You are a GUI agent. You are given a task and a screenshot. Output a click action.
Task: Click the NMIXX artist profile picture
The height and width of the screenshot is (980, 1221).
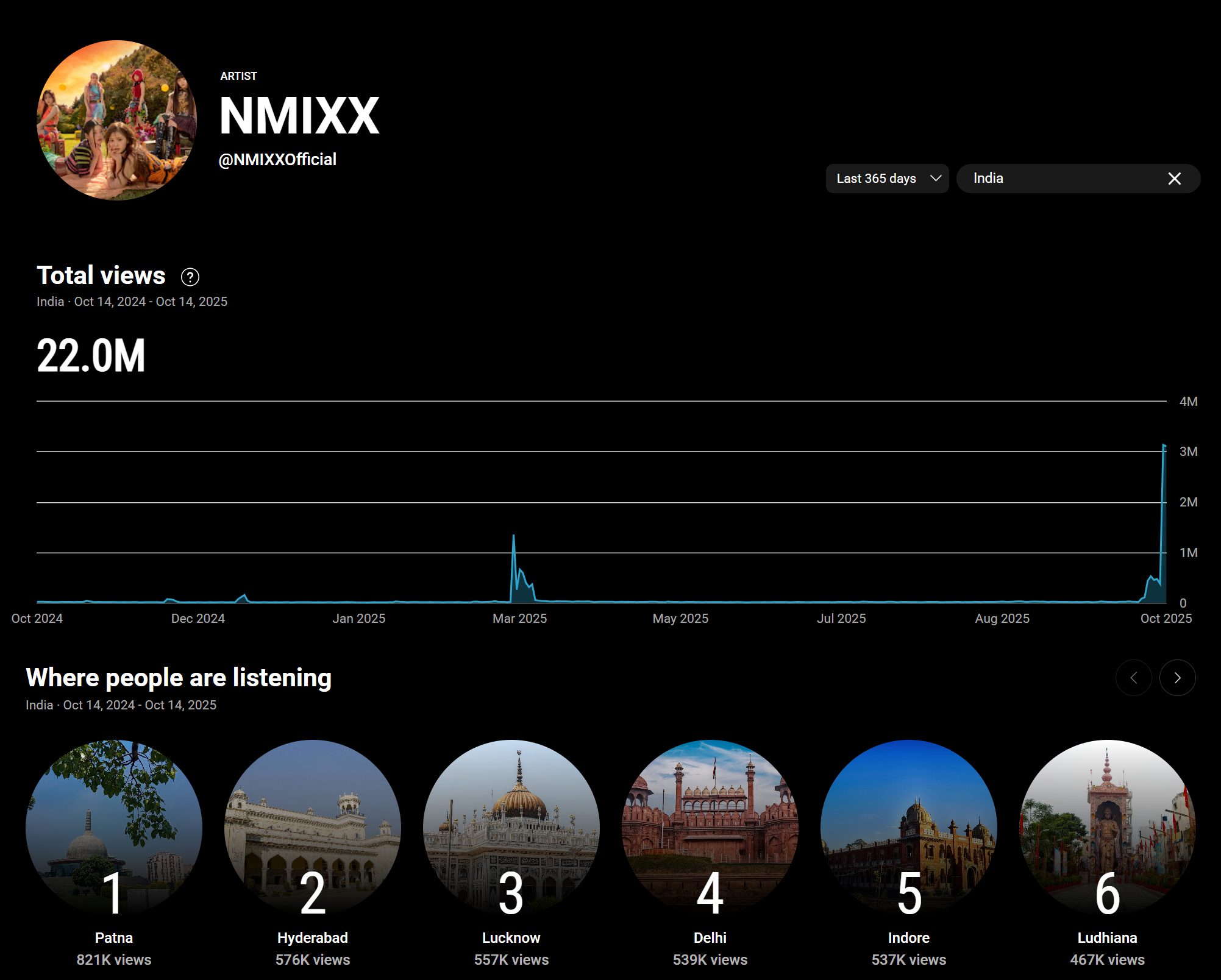click(x=117, y=120)
